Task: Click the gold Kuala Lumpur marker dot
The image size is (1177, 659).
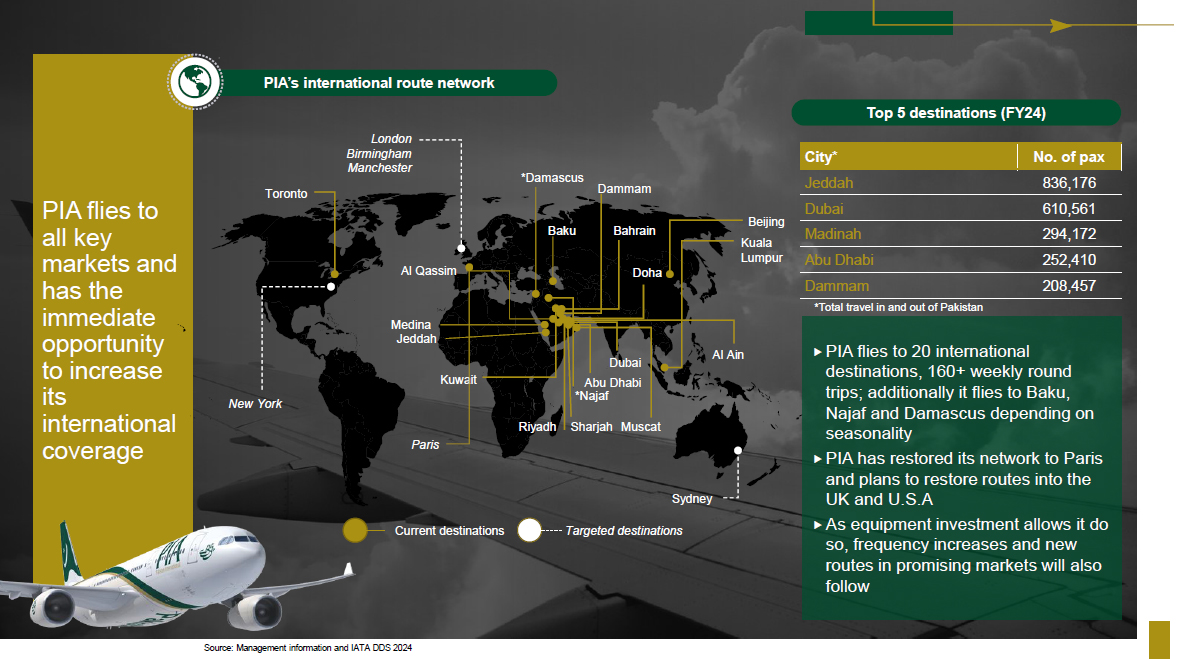Action: pos(665,367)
